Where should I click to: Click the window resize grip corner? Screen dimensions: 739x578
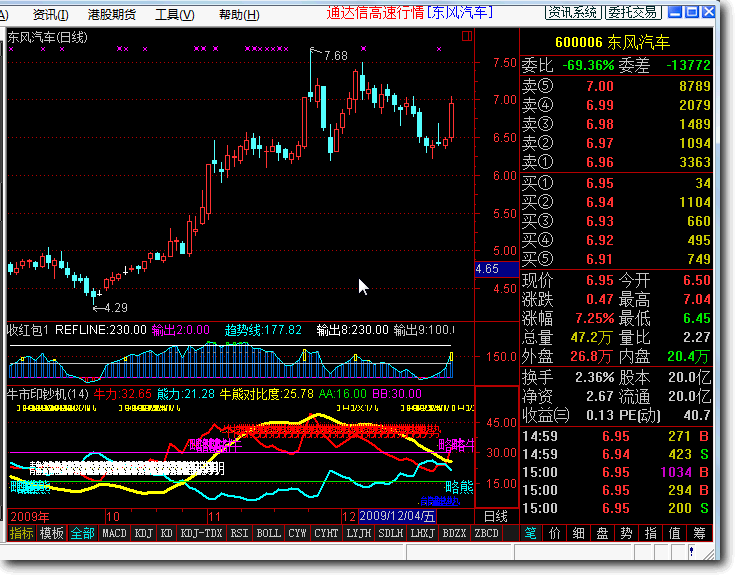708,554
